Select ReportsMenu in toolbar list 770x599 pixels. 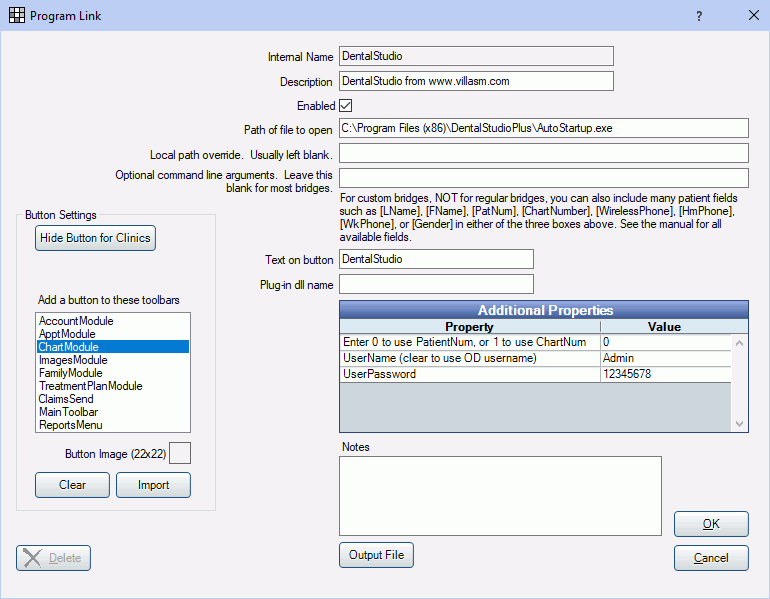[x=113, y=425]
